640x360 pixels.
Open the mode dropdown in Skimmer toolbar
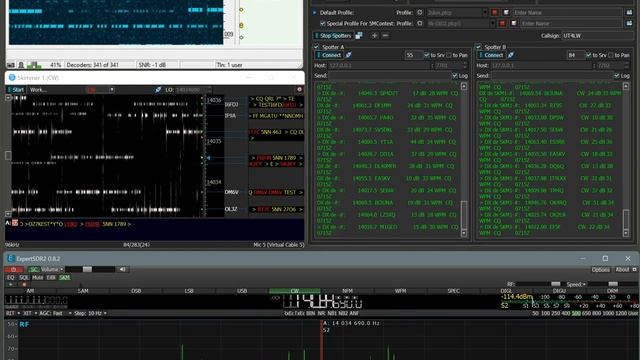tap(111, 90)
